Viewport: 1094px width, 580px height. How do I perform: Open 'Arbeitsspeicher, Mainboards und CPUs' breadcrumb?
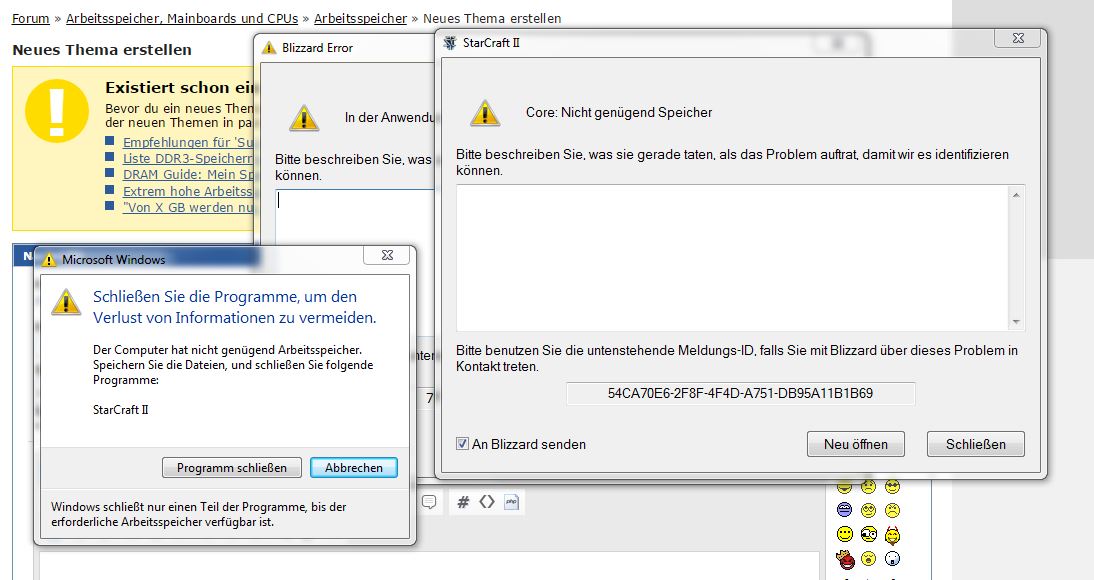tap(182, 18)
